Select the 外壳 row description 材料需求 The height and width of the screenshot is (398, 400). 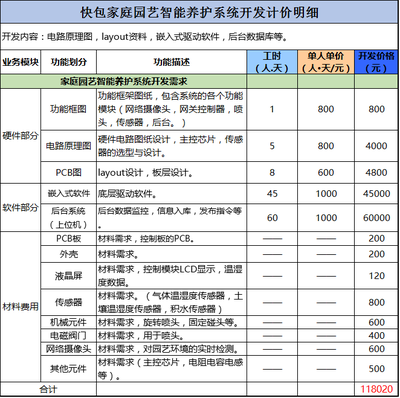point(172,254)
